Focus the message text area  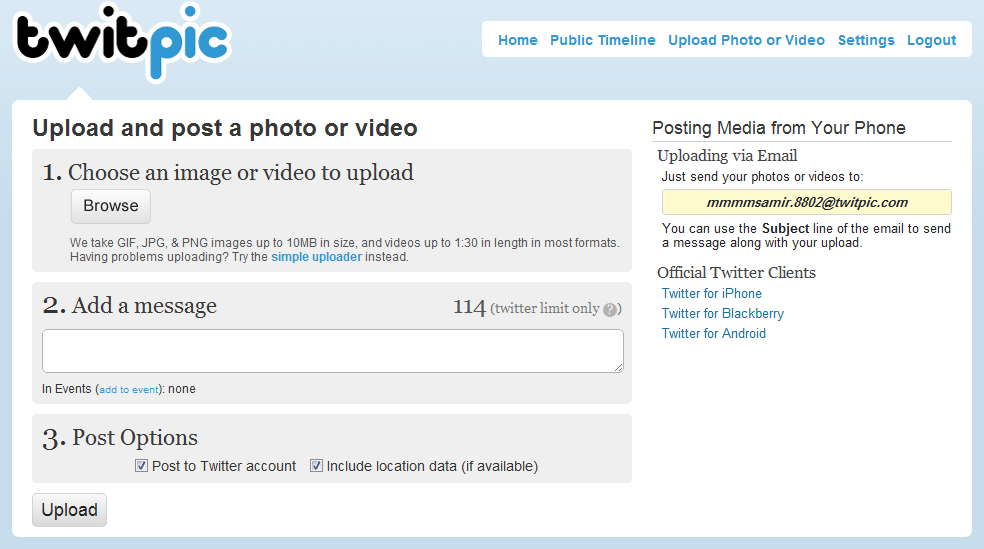333,351
